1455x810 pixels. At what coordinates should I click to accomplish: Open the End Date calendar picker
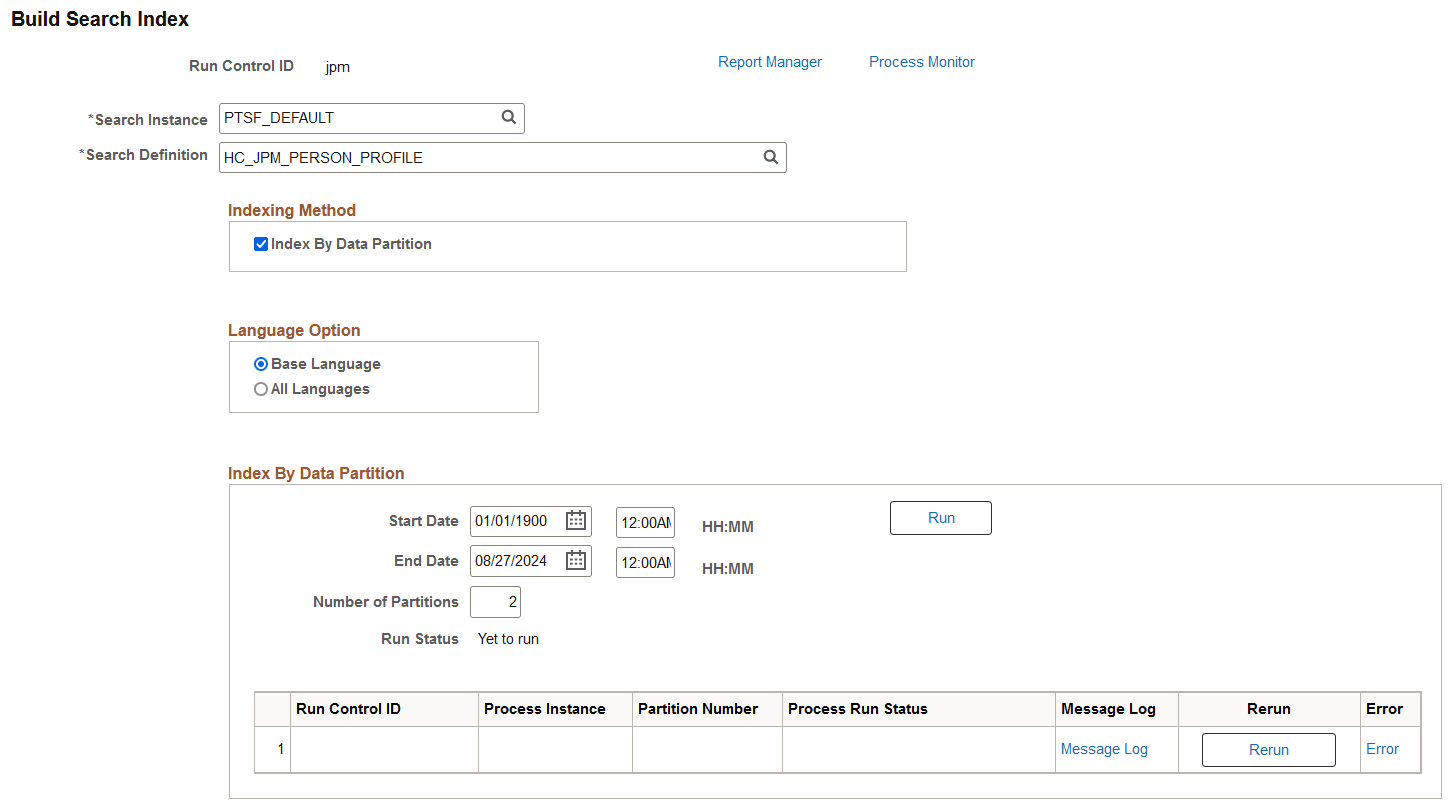click(x=575, y=560)
